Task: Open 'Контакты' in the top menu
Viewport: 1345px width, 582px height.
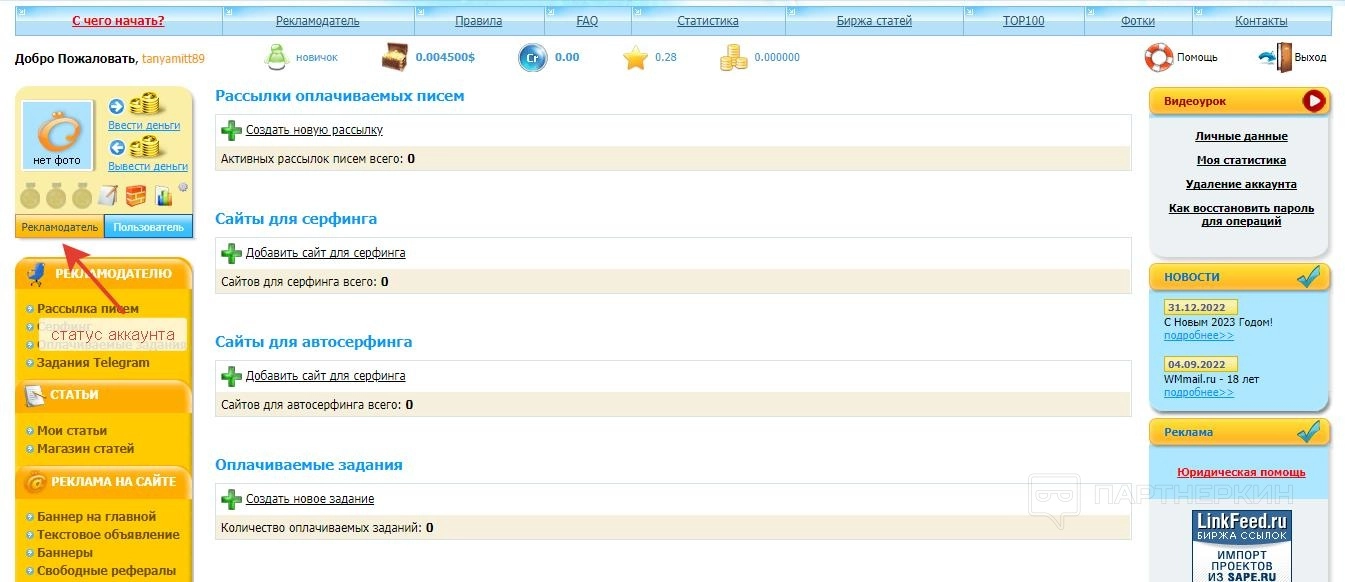Action: pos(1261,20)
